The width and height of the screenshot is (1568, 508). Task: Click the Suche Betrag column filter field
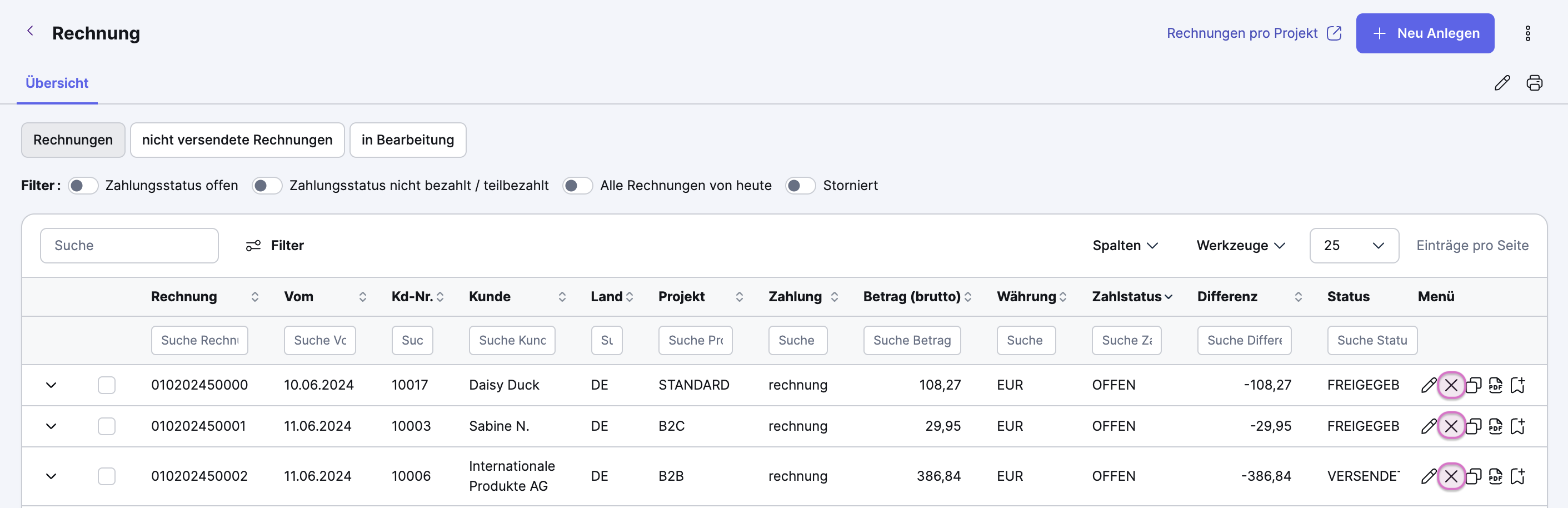click(x=912, y=341)
